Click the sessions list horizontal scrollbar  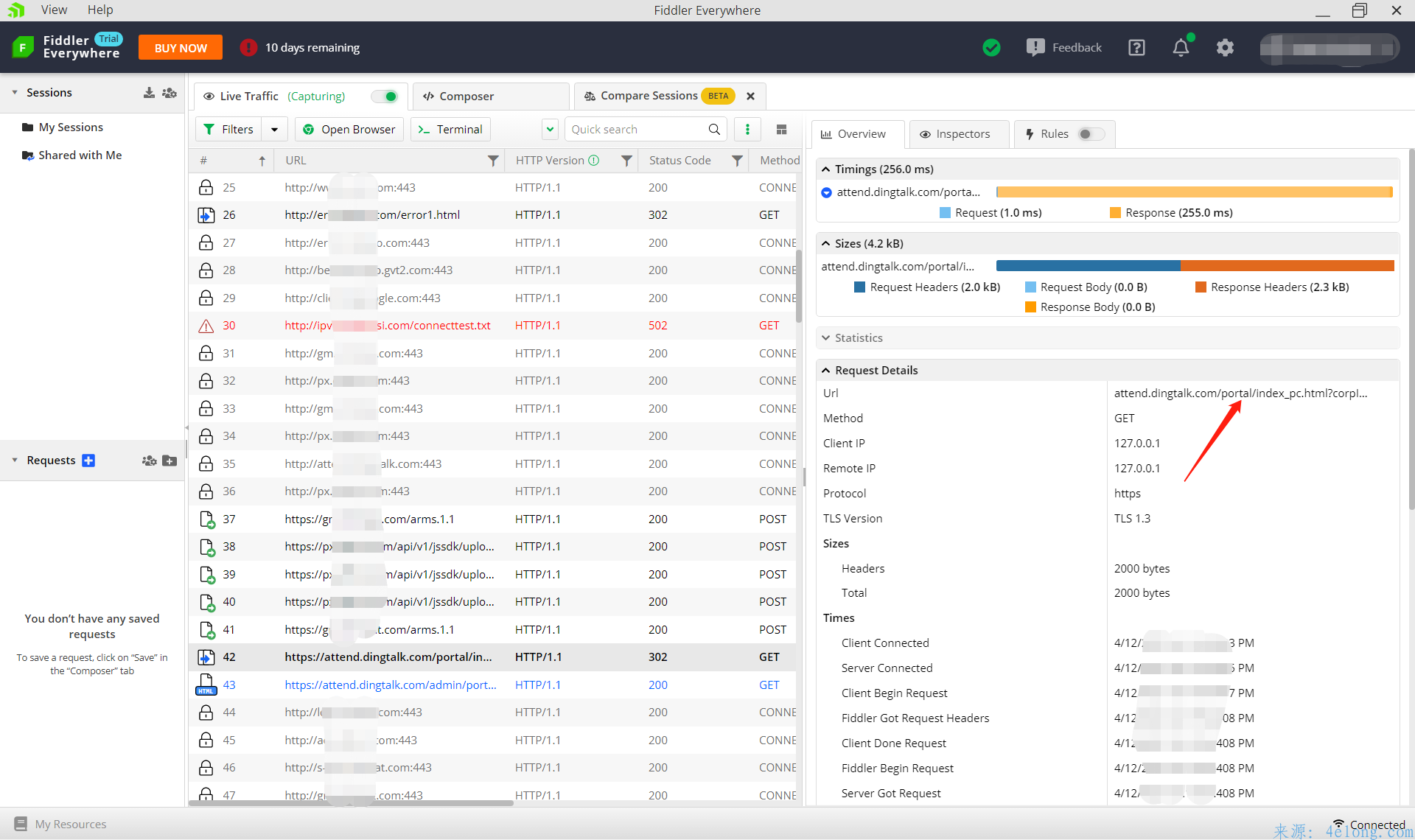tap(351, 803)
